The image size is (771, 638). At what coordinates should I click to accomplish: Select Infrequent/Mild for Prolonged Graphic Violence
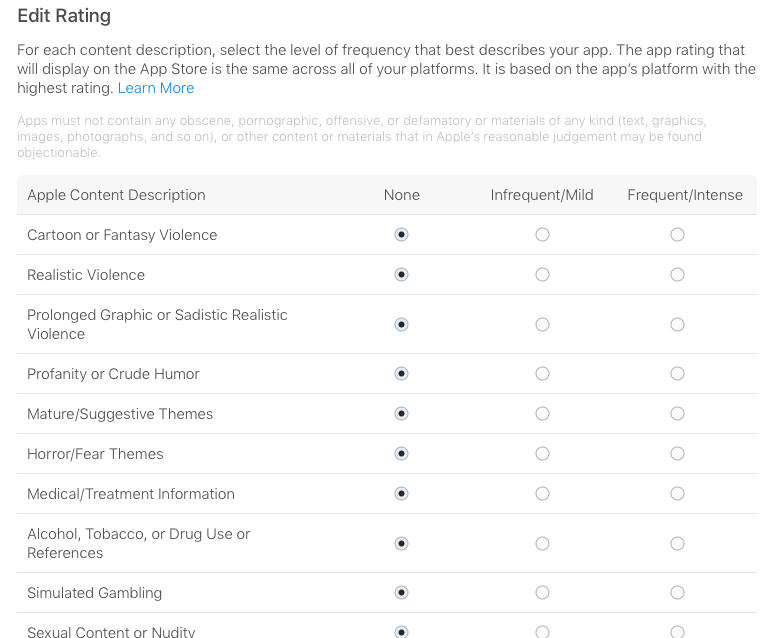coord(542,324)
